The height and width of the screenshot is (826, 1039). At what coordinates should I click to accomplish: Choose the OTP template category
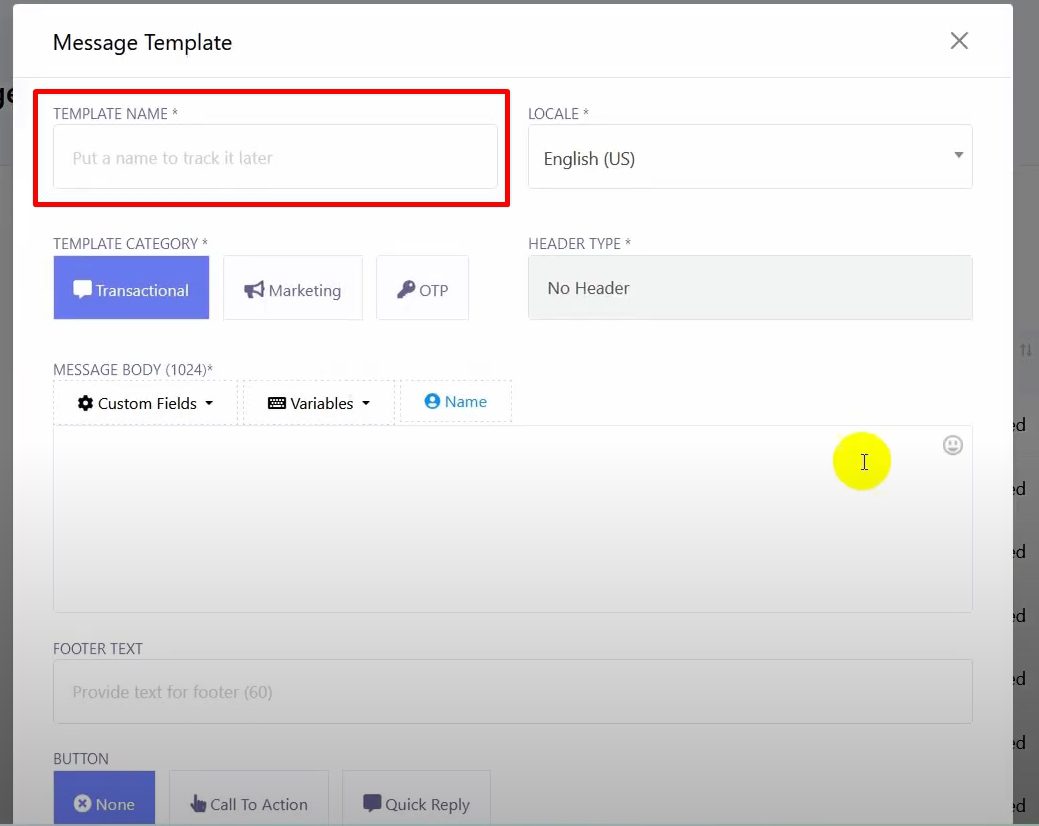click(422, 289)
